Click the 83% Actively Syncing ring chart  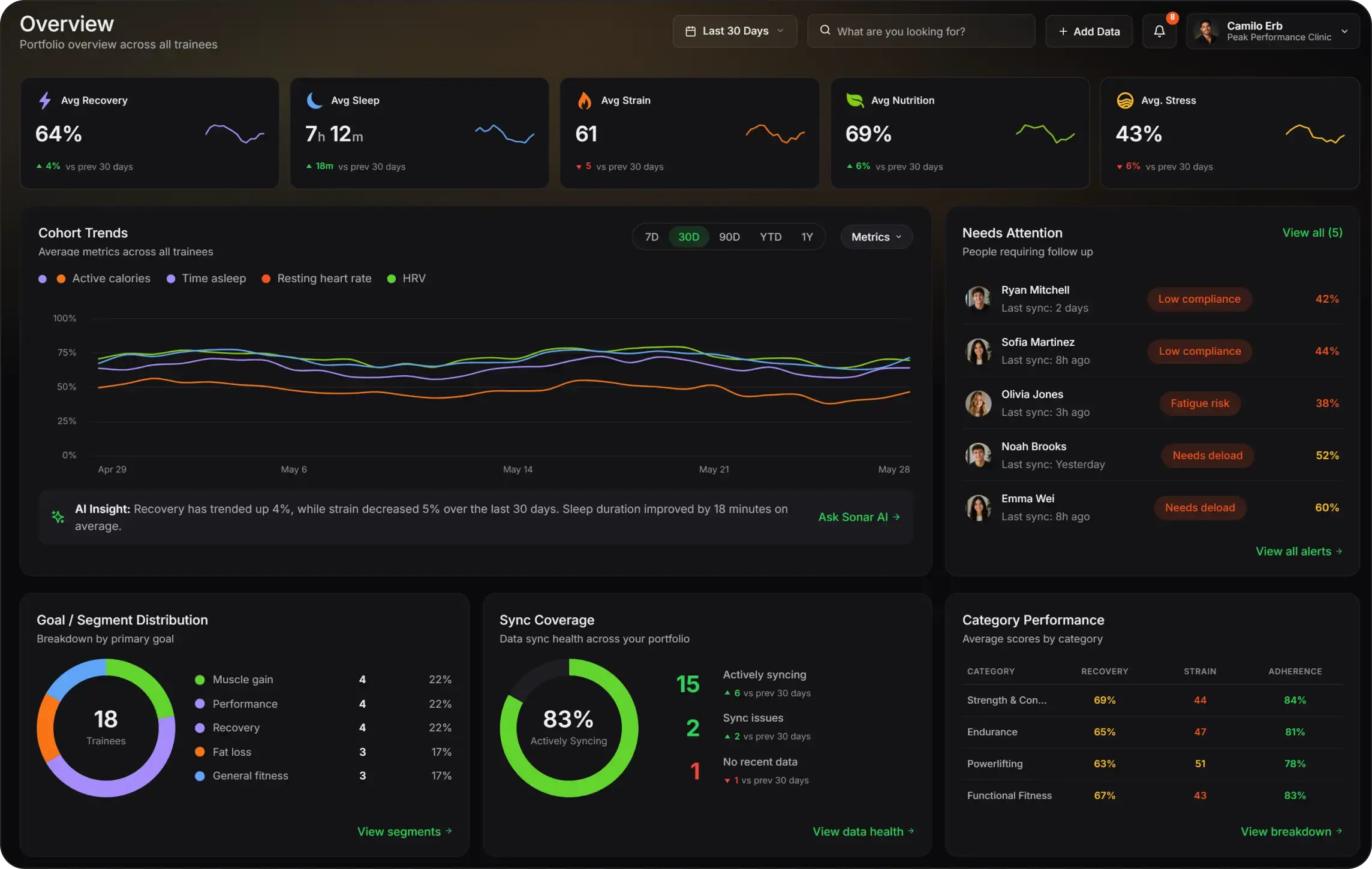(x=569, y=728)
